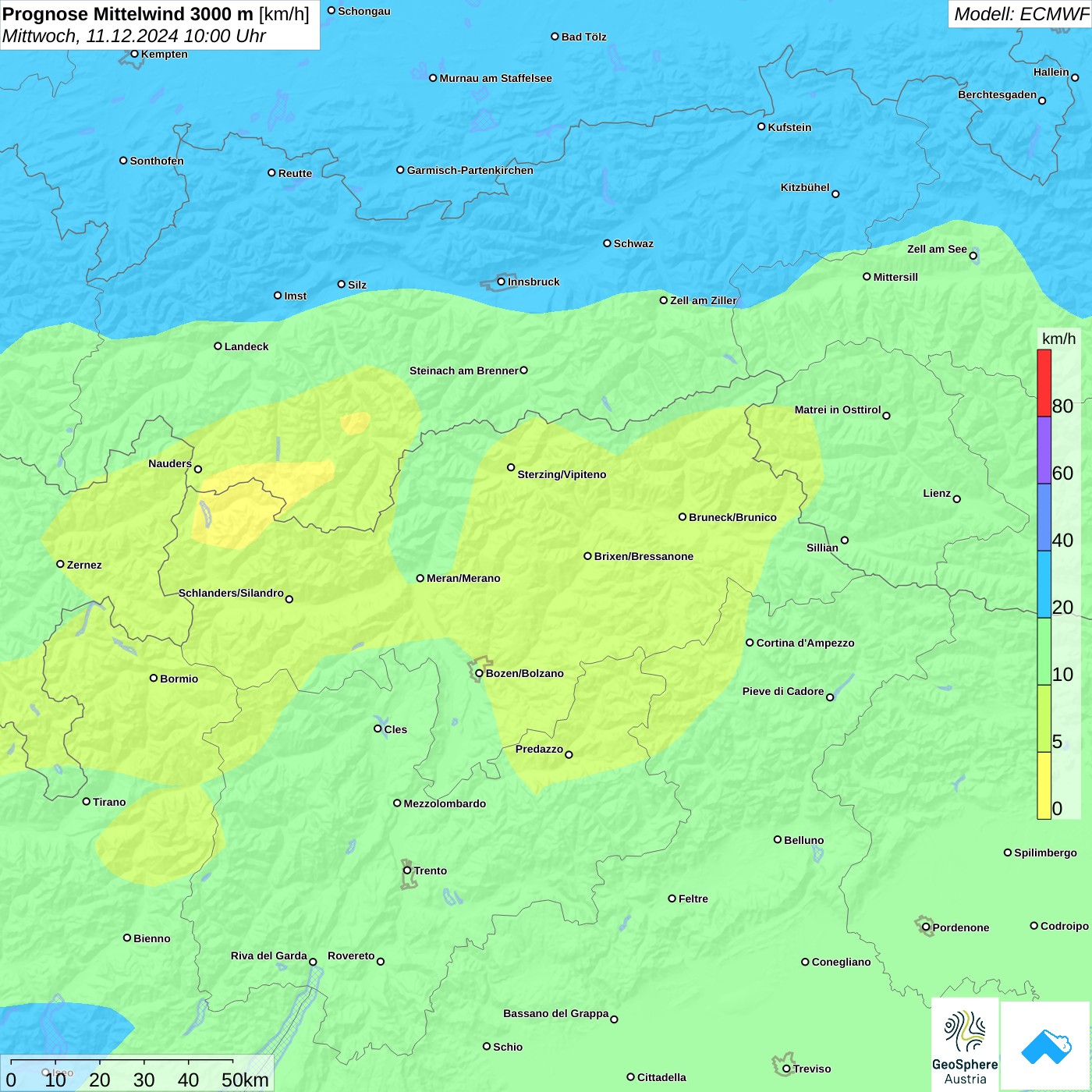
Task: Click the "Sterzing/Vipiteno" label
Action: (562, 474)
